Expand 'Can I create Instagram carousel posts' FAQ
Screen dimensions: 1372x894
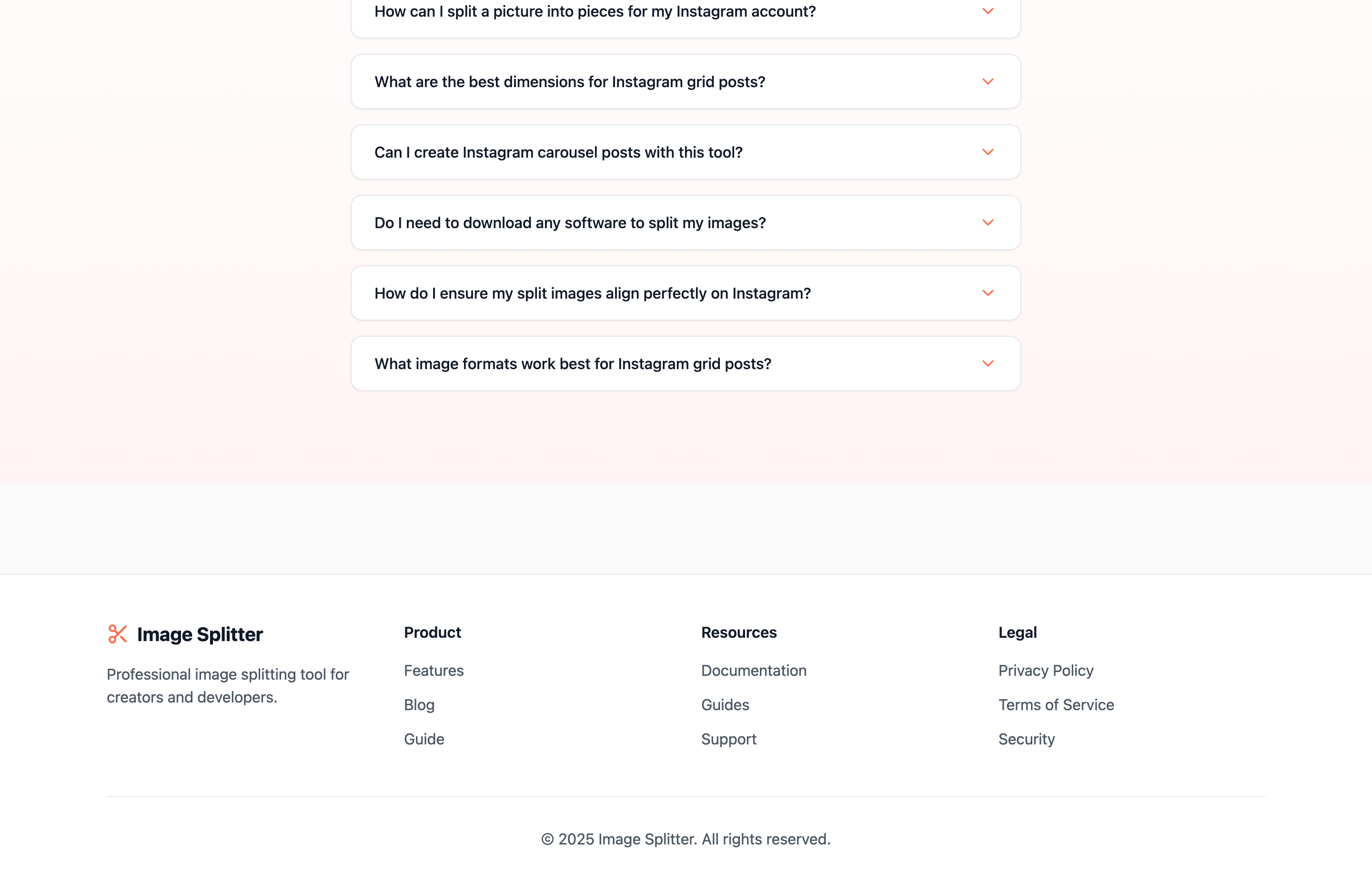[x=686, y=152]
